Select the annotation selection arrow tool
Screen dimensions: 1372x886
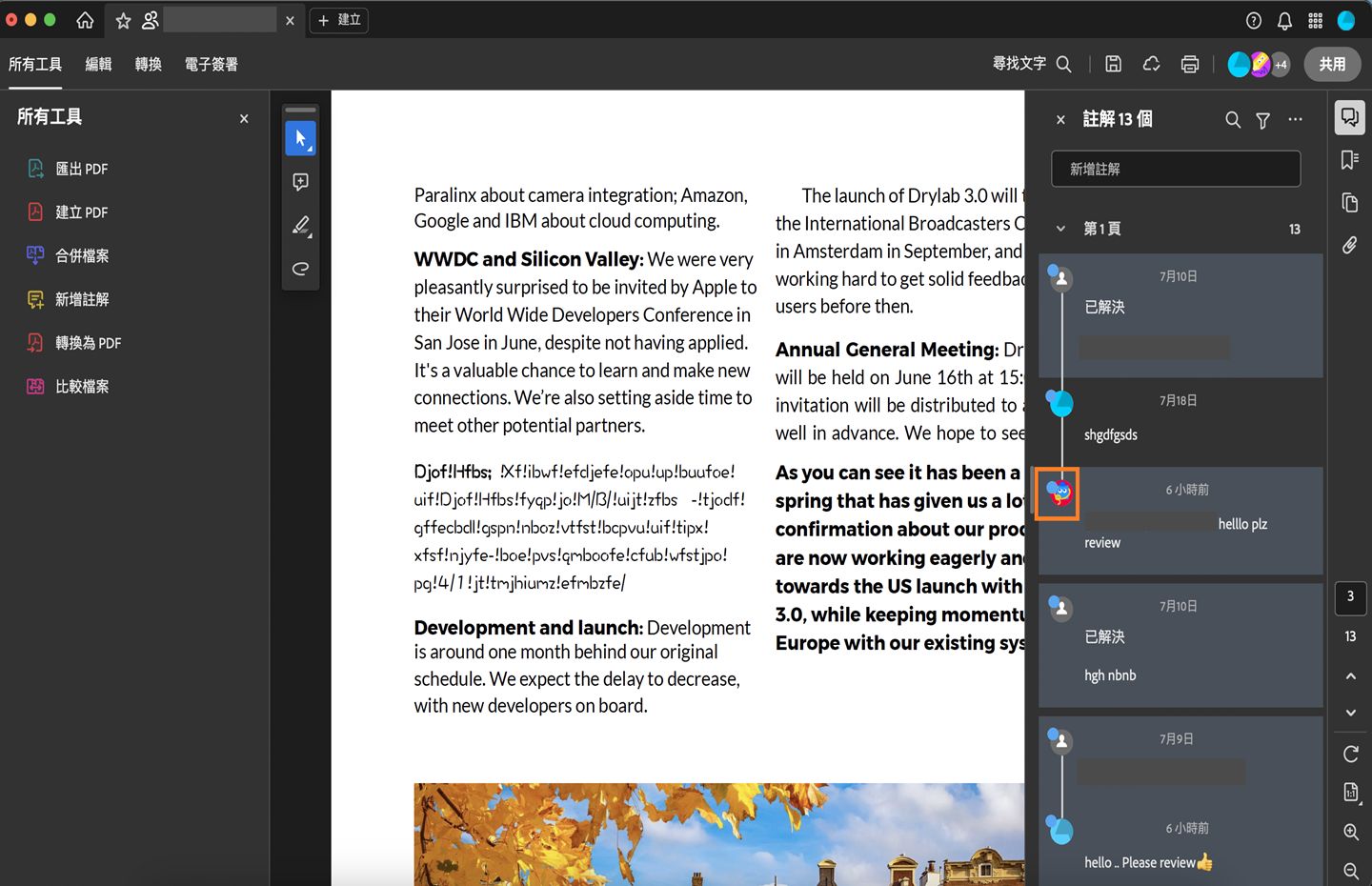pyautogui.click(x=300, y=138)
